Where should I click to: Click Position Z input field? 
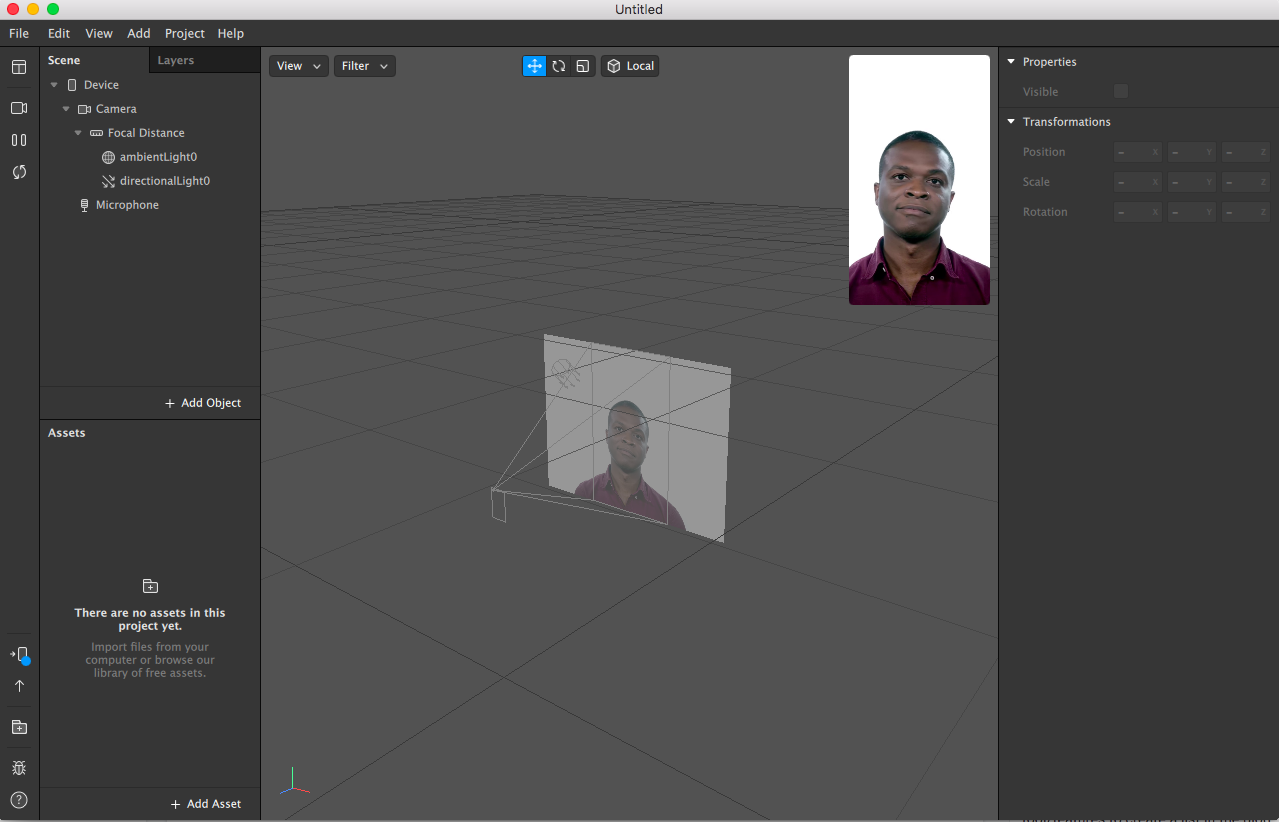(x=1246, y=152)
